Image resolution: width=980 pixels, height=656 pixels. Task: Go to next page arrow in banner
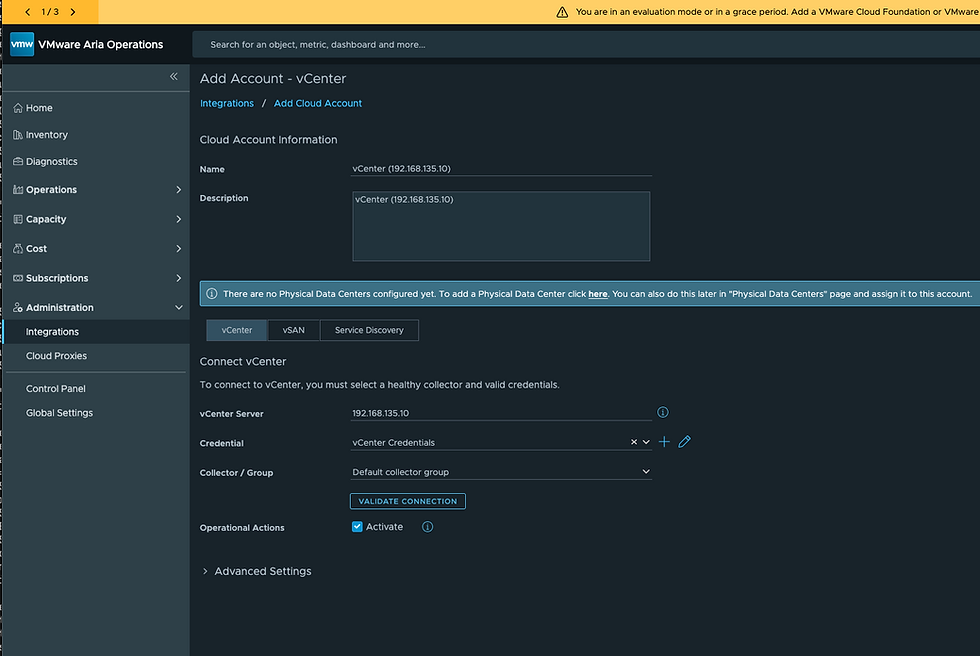pos(73,12)
